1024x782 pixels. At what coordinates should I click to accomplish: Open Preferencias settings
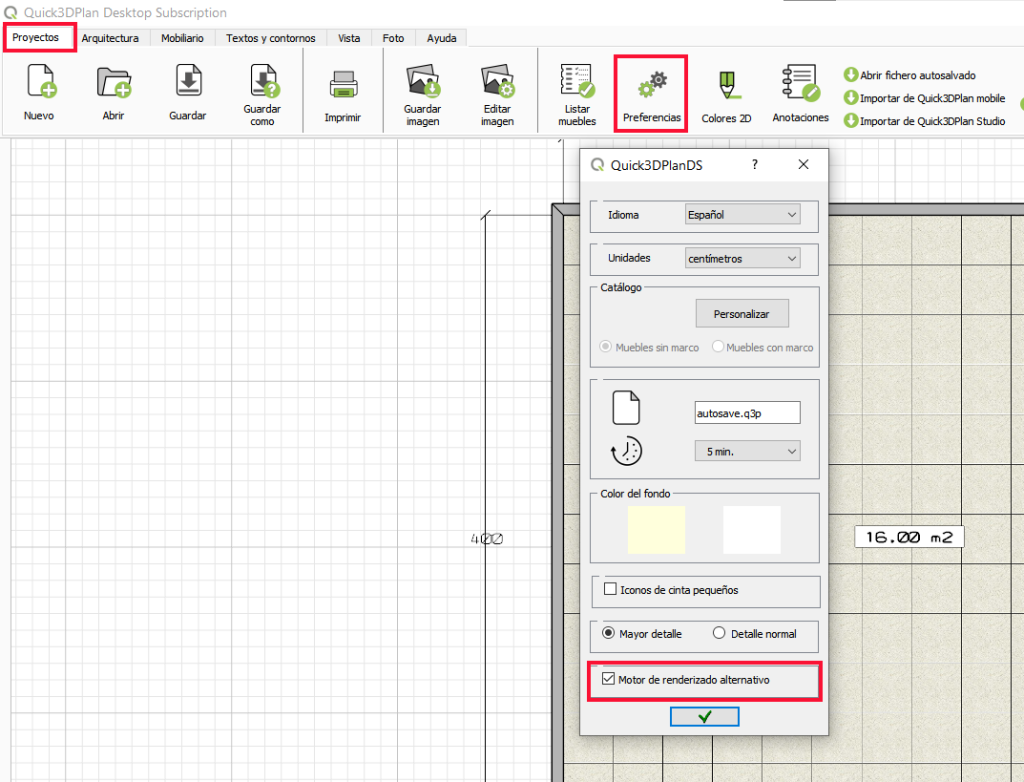[x=651, y=93]
